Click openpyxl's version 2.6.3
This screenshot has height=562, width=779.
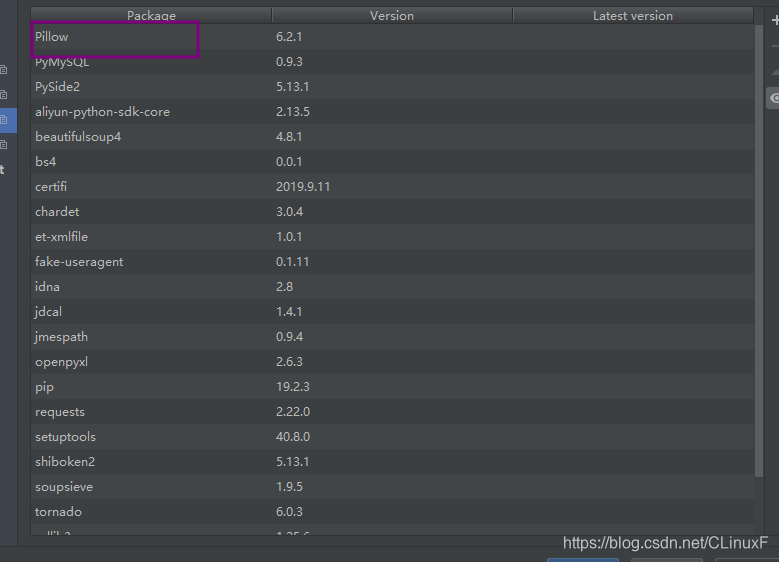click(289, 362)
